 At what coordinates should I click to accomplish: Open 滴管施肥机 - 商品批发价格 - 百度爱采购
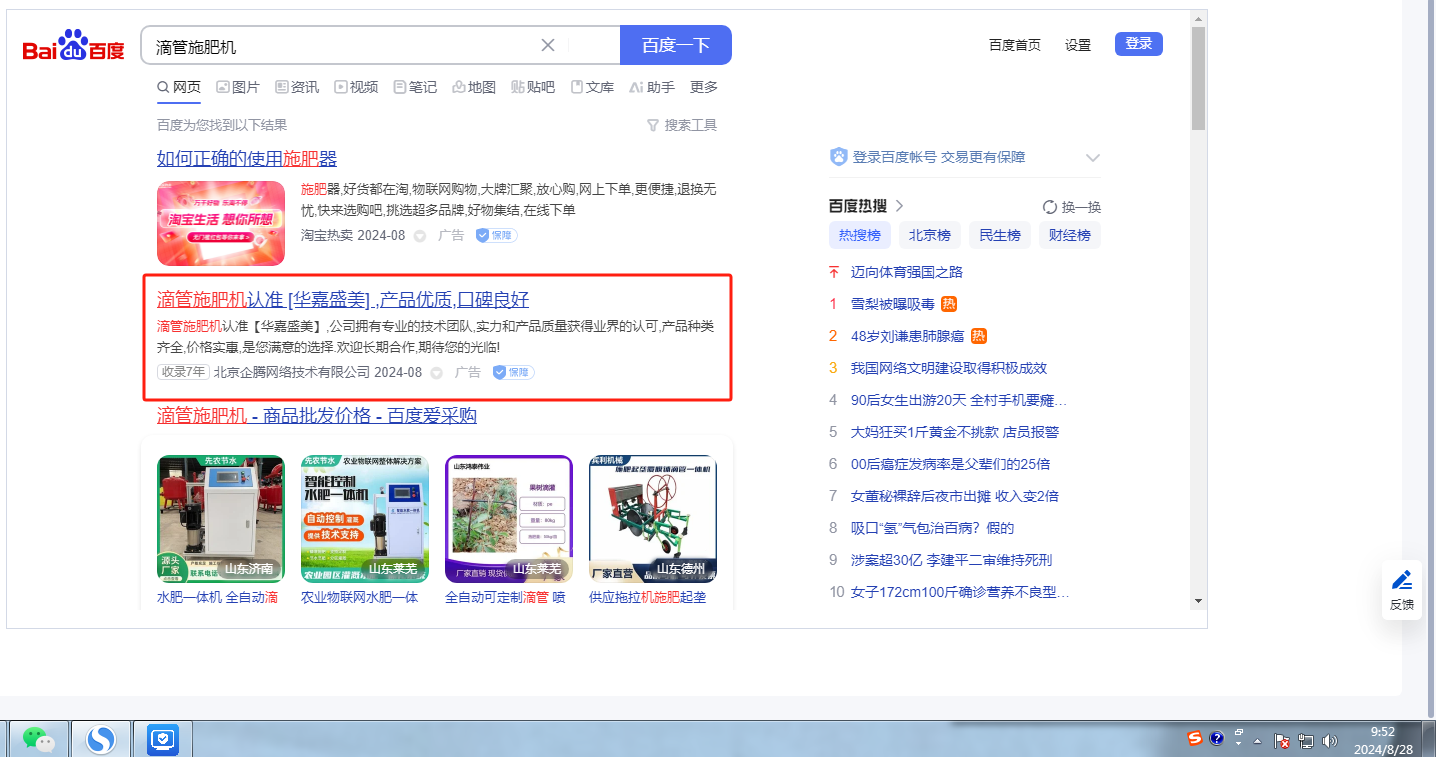[317, 416]
